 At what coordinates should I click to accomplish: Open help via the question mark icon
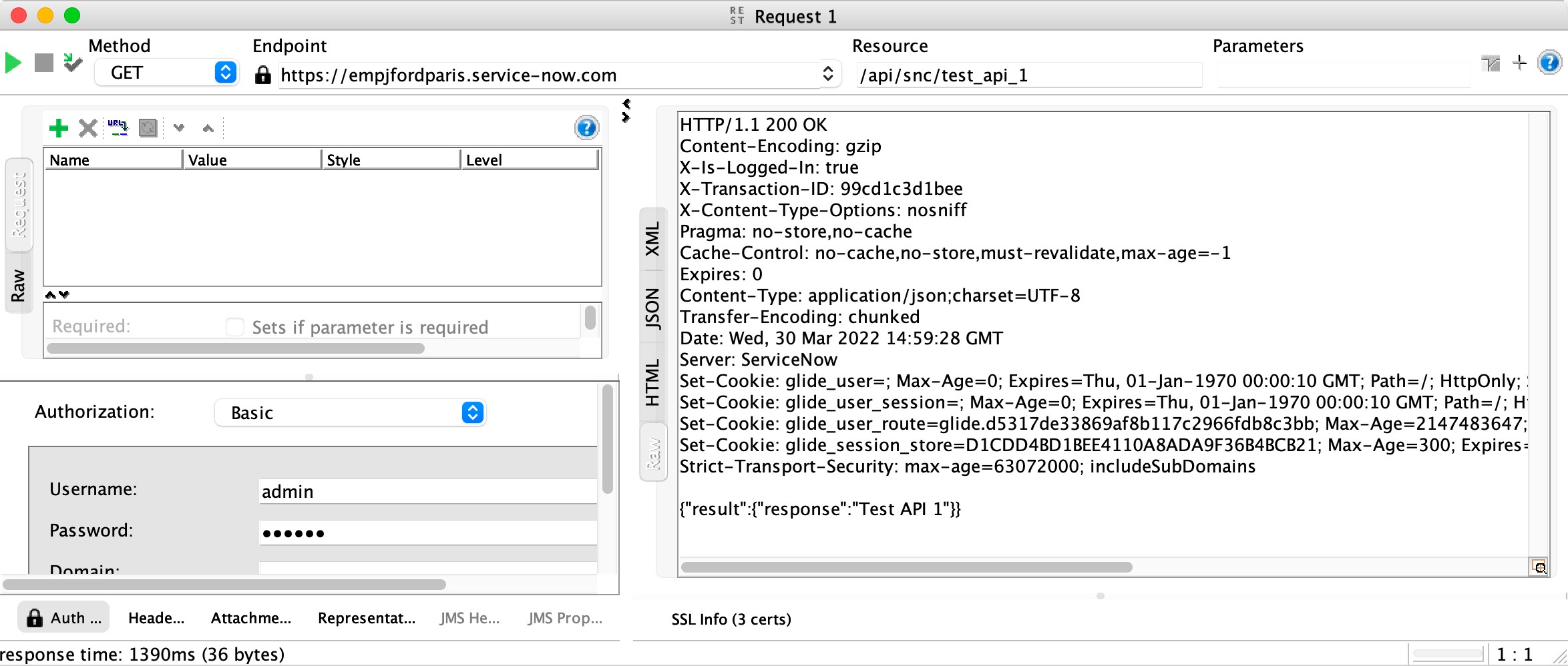(586, 127)
